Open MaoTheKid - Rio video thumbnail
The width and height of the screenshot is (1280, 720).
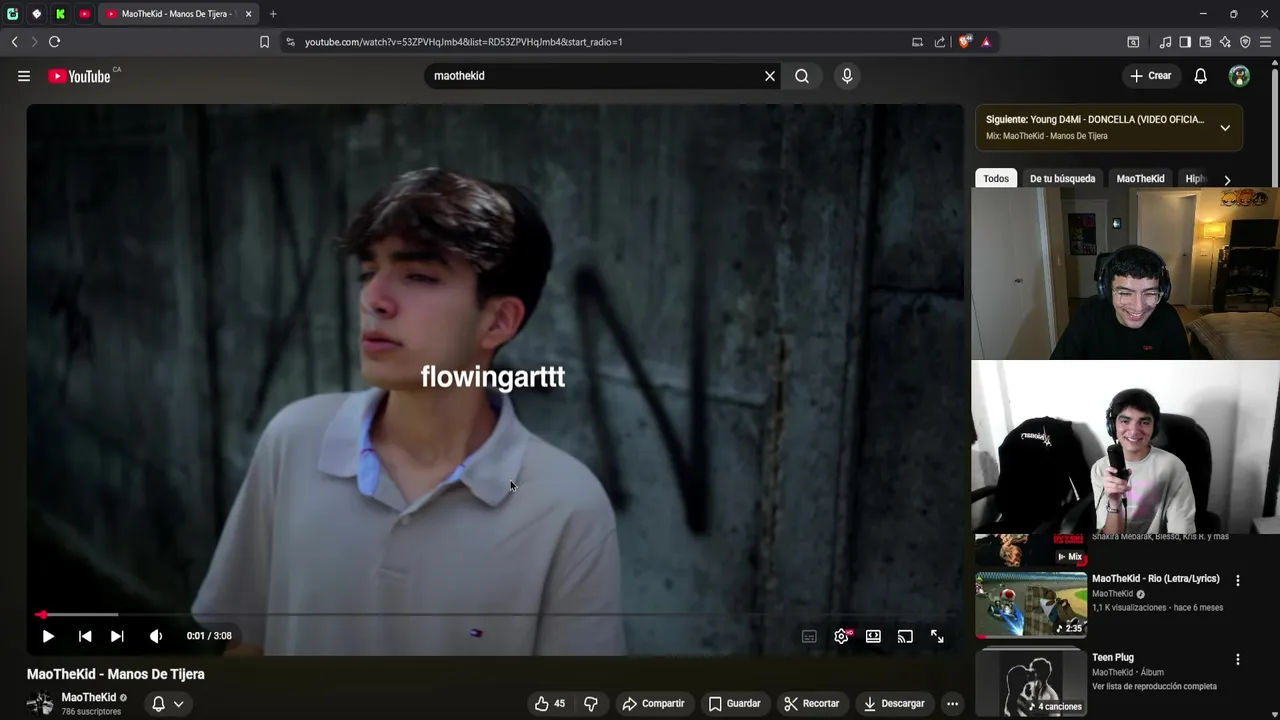(x=1030, y=604)
